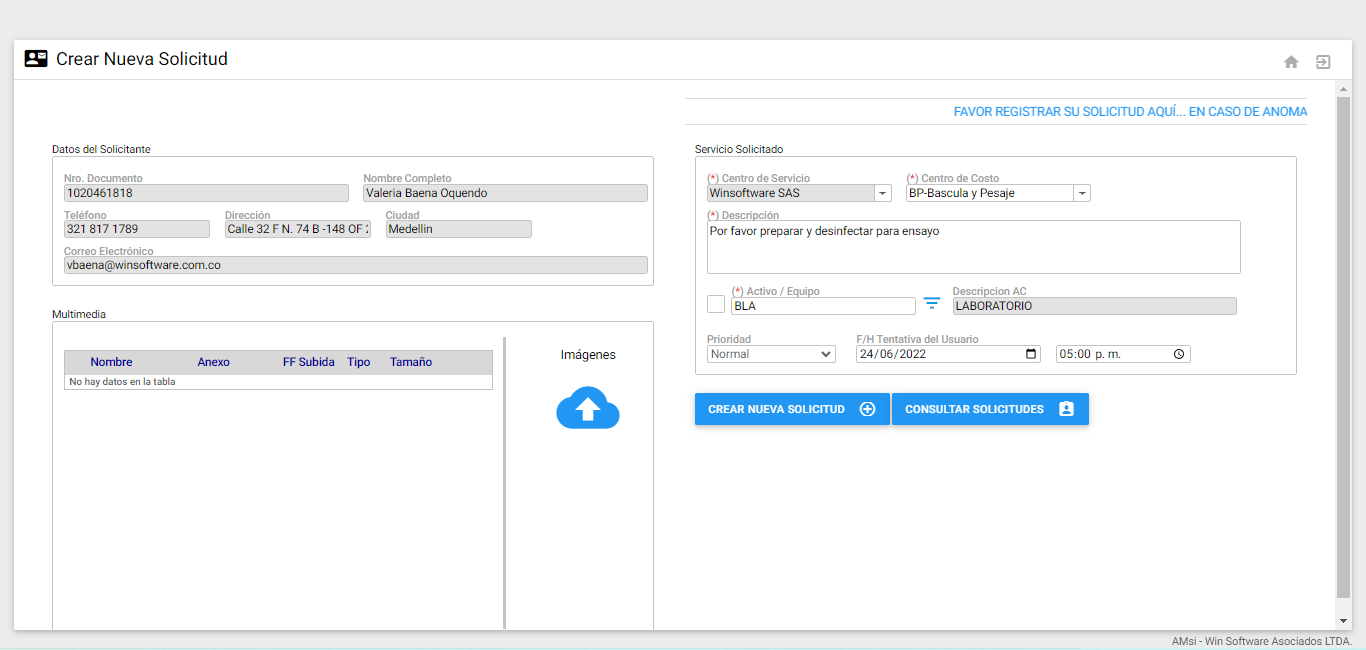
Task: Sort table by Tamaño column header
Action: [411, 362]
